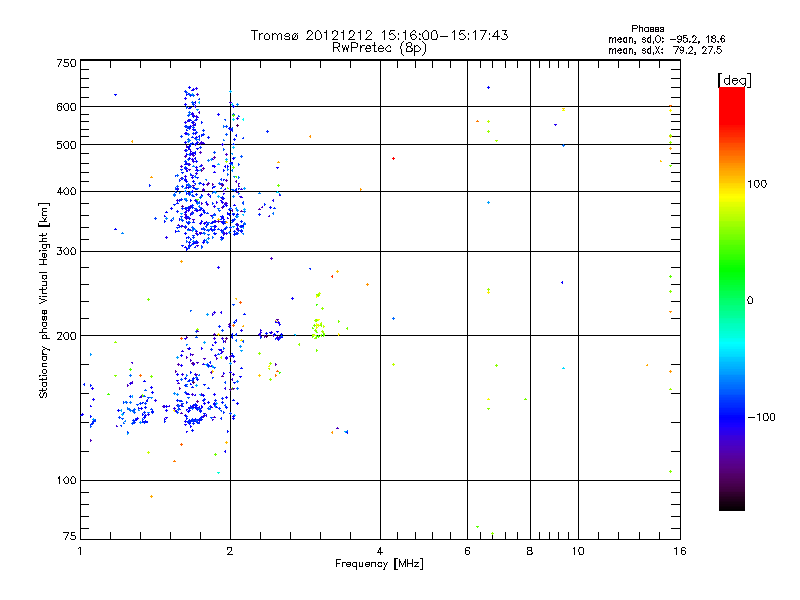This screenshot has width=800, height=600.
Task: Click the y-axis tick label "300"
Action: pyautogui.click(x=66, y=251)
